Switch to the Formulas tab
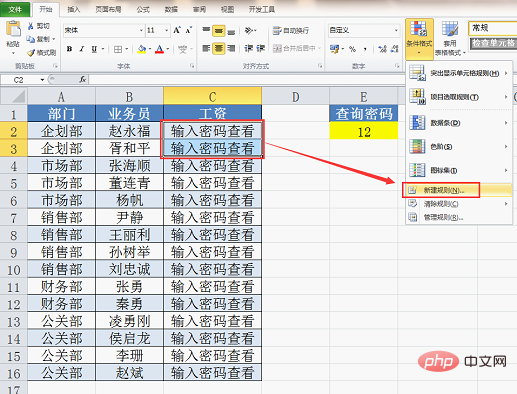This screenshot has height=394, width=517. click(143, 9)
